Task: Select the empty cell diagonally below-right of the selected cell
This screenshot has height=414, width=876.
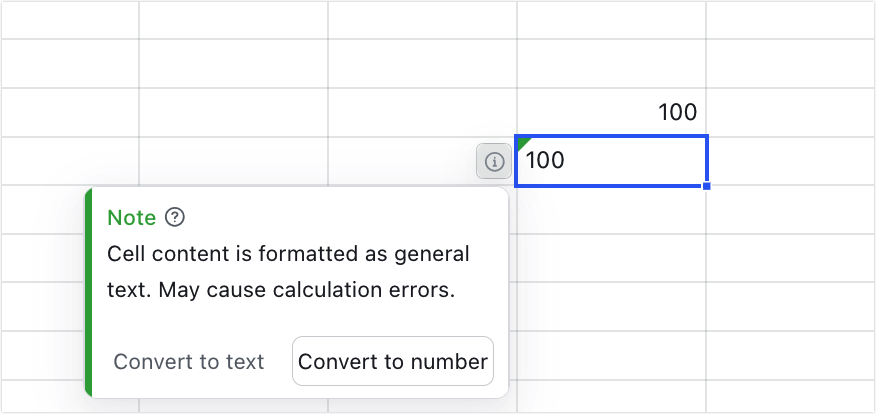Action: pyautogui.click(x=790, y=209)
